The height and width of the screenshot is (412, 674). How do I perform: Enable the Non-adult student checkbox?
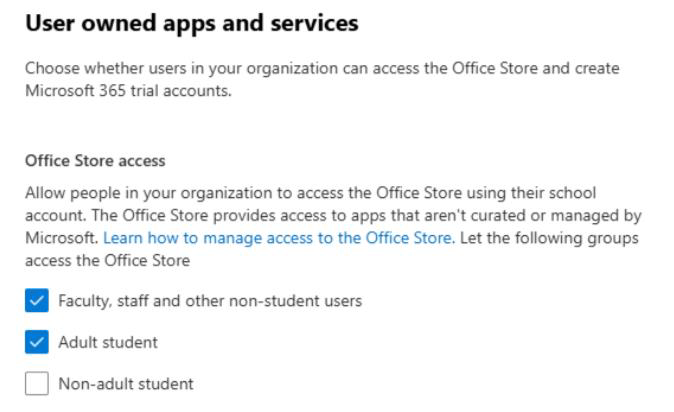coord(37,384)
